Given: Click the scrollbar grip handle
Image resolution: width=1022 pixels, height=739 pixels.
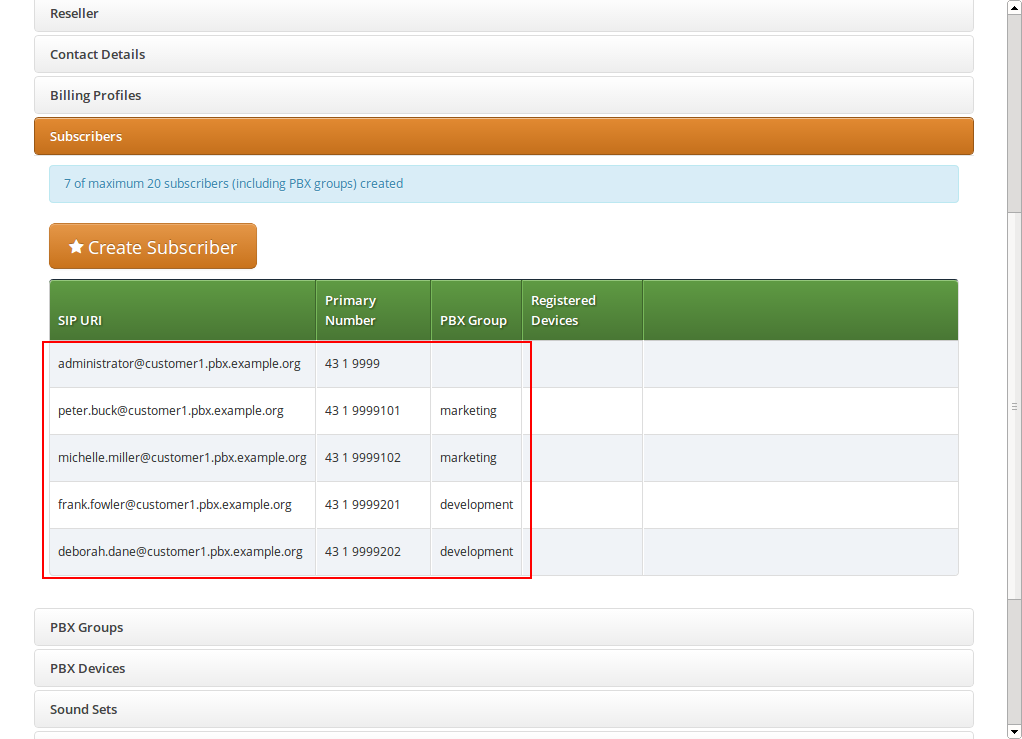Looking at the screenshot, I should (x=1014, y=407).
